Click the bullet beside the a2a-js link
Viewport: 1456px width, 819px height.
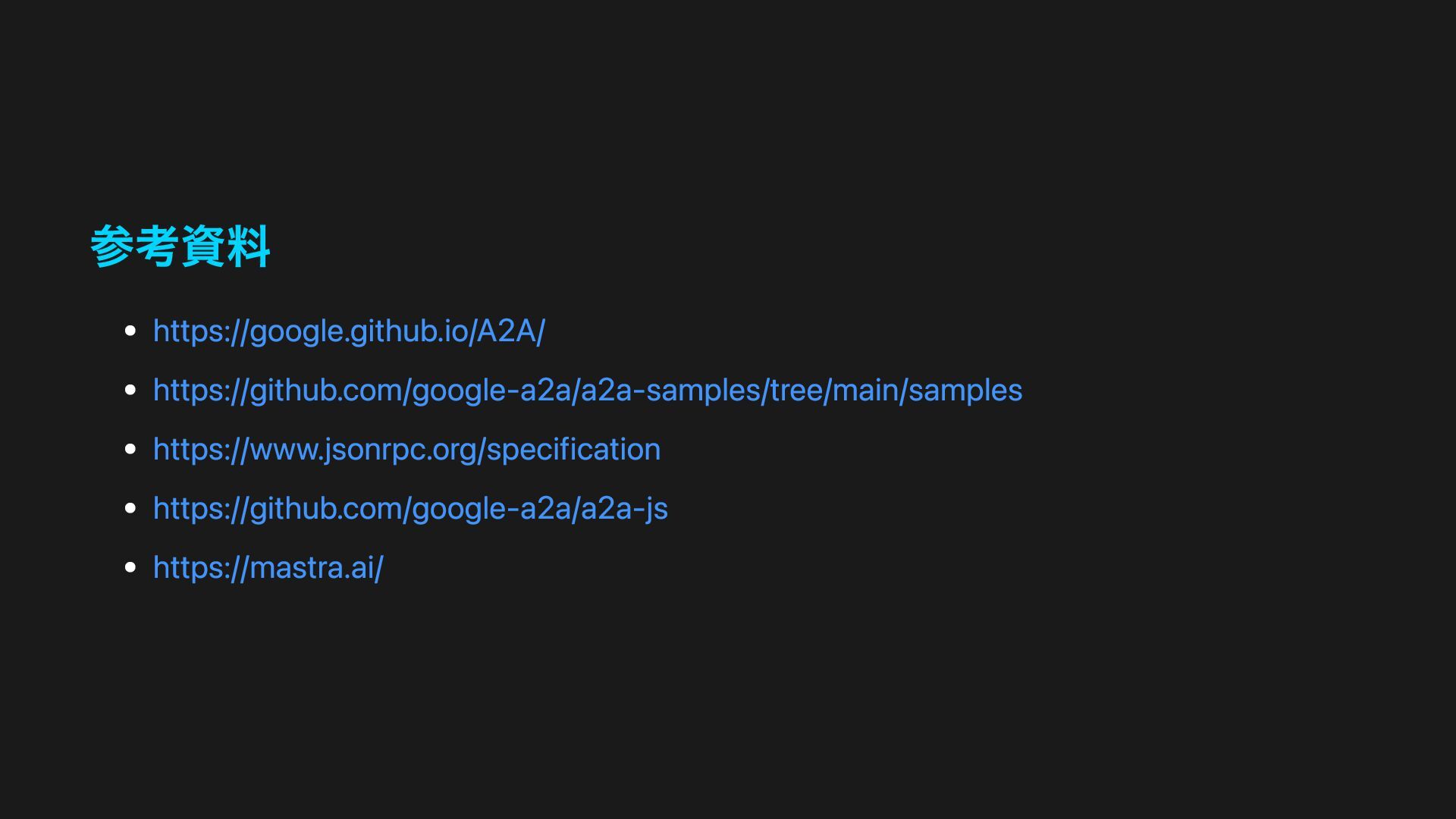(130, 508)
